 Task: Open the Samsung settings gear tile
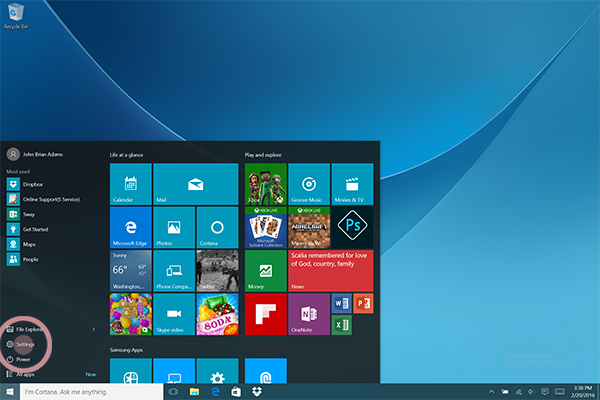(x=217, y=371)
